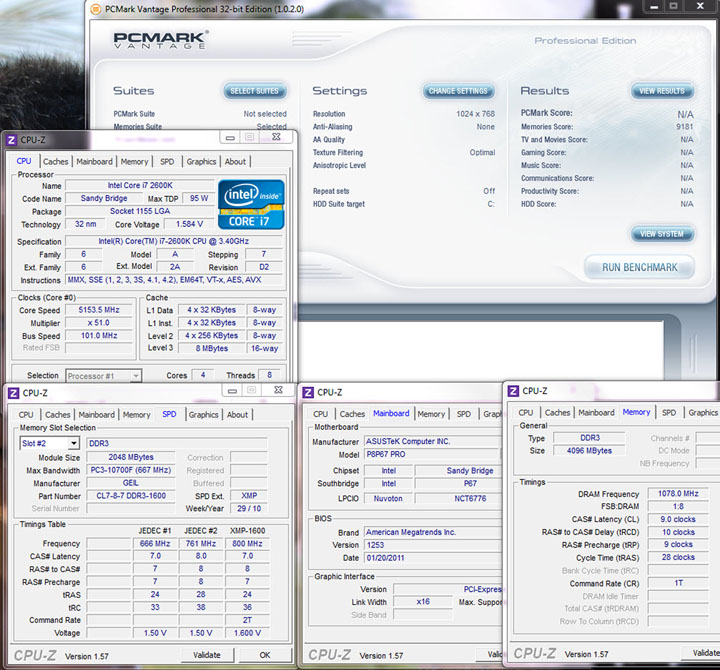Open Memory tab in top CPU-Z window
This screenshot has height=670, width=720.
pos(134,162)
